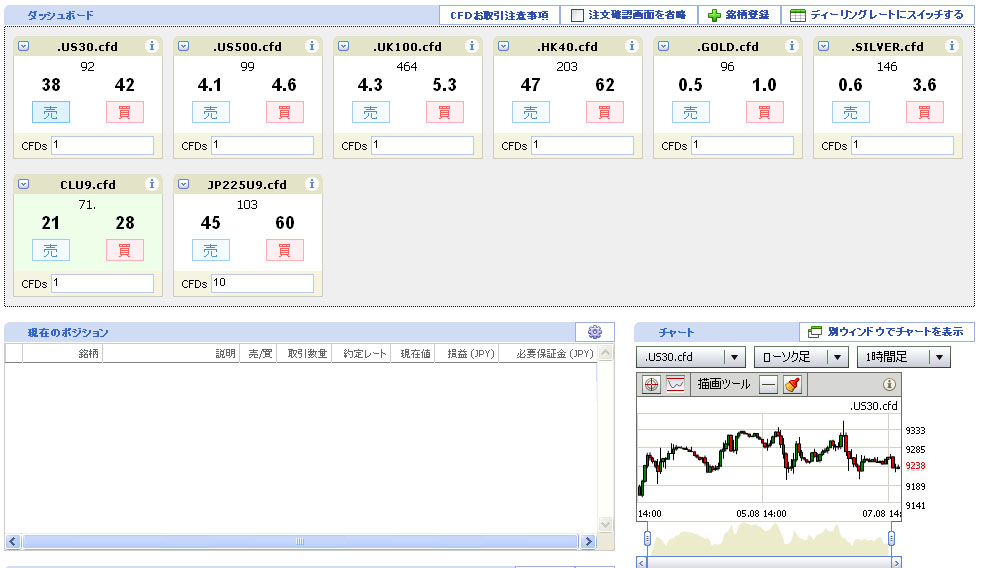Open info for .GOLD.cfd card

[x=791, y=46]
